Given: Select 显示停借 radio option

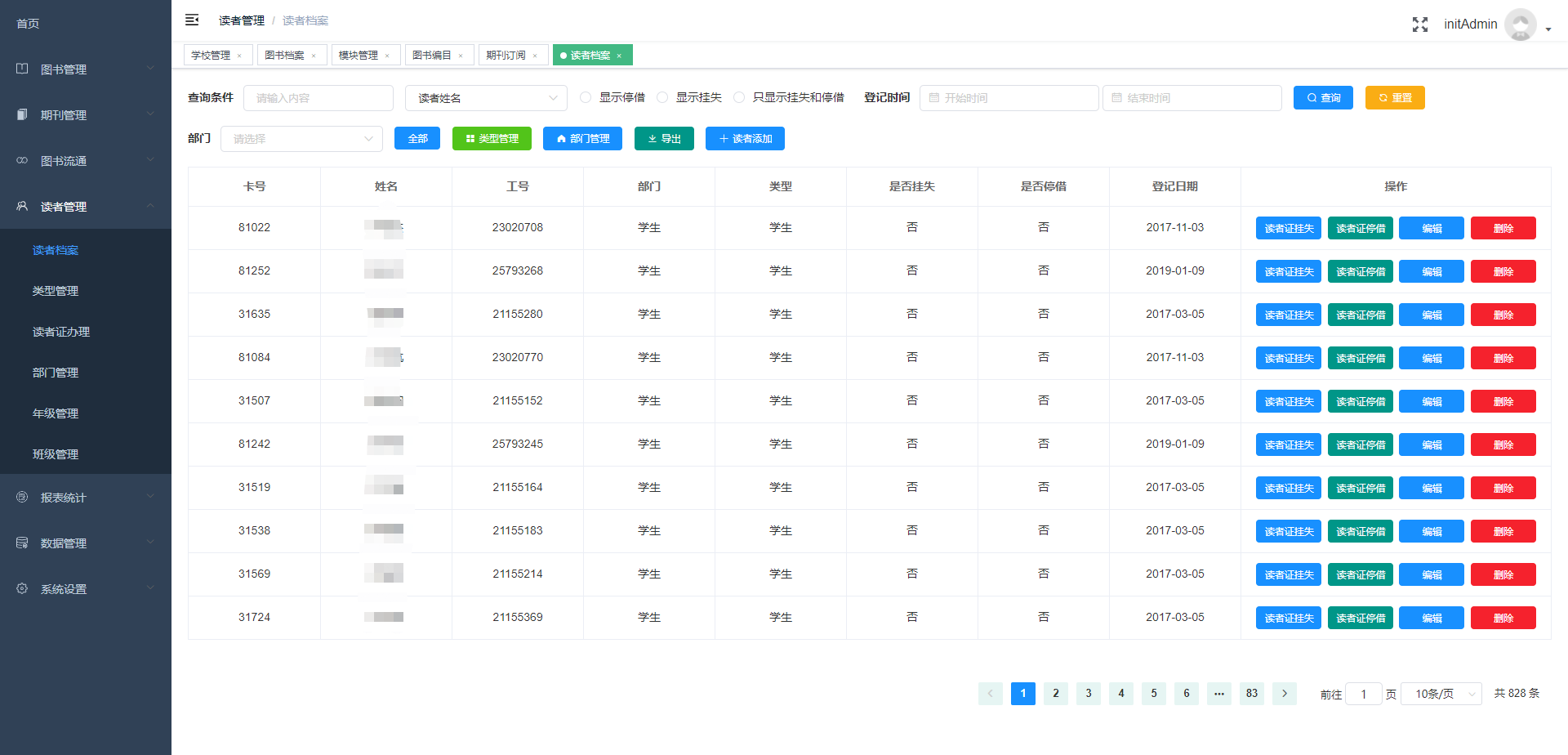Looking at the screenshot, I should click(x=586, y=97).
